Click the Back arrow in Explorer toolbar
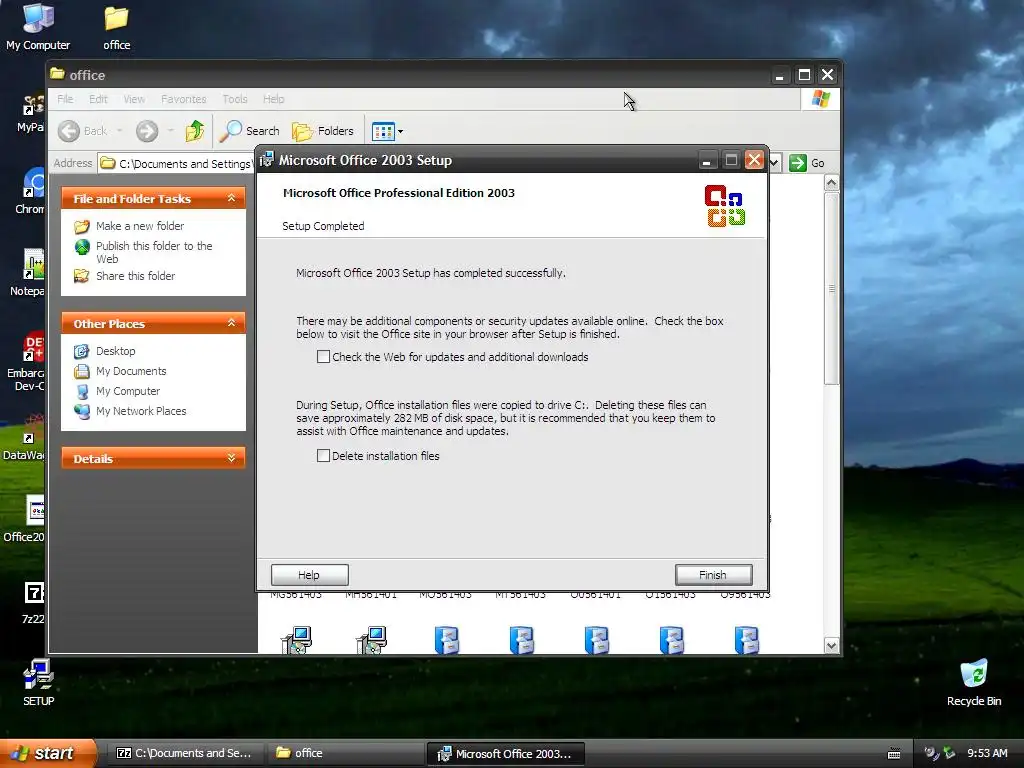Image resolution: width=1024 pixels, height=768 pixels. 83,131
